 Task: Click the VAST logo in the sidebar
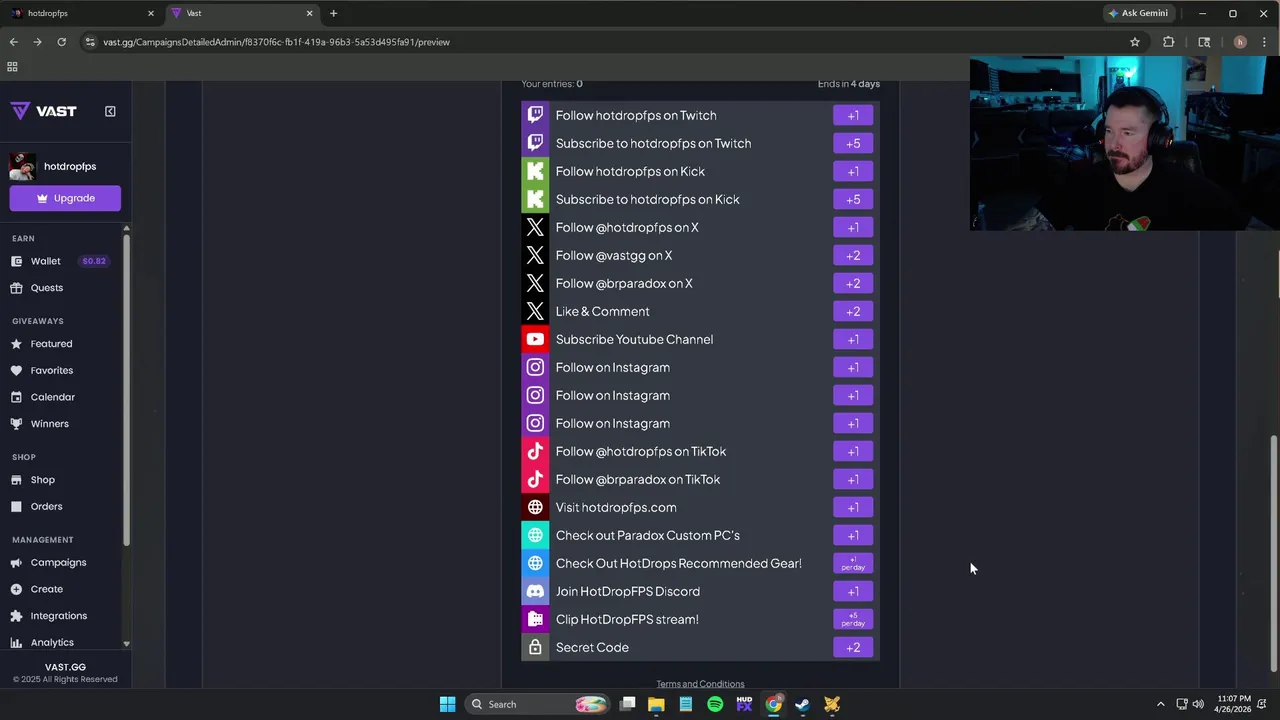tap(44, 111)
